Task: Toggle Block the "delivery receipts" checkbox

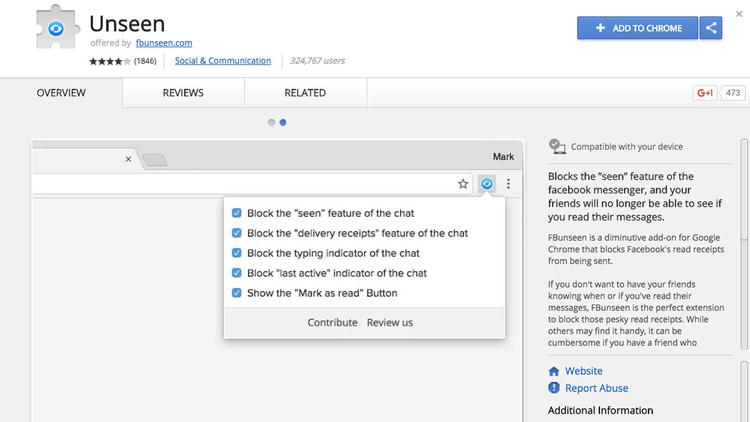Action: [x=236, y=233]
